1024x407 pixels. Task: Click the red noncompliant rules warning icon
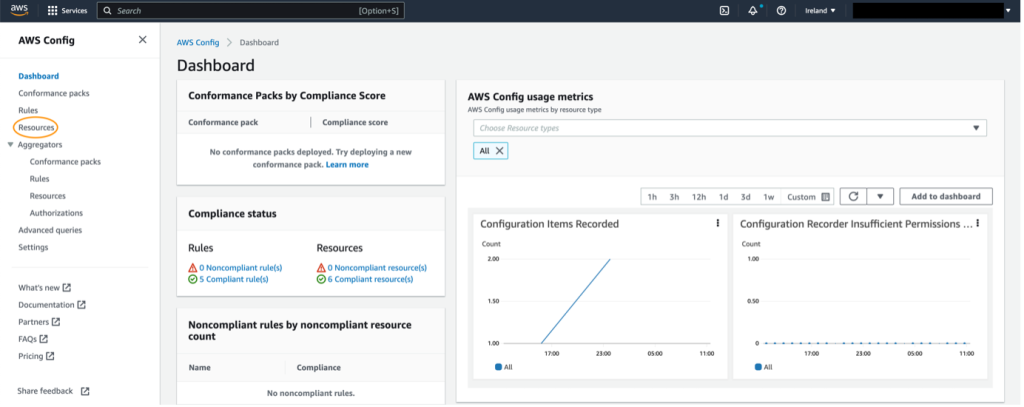tap(193, 268)
